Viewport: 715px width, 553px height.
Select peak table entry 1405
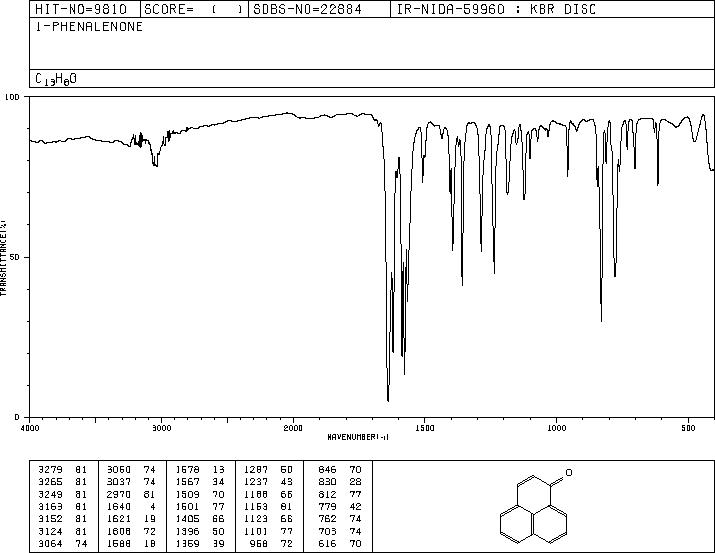click(x=187, y=519)
